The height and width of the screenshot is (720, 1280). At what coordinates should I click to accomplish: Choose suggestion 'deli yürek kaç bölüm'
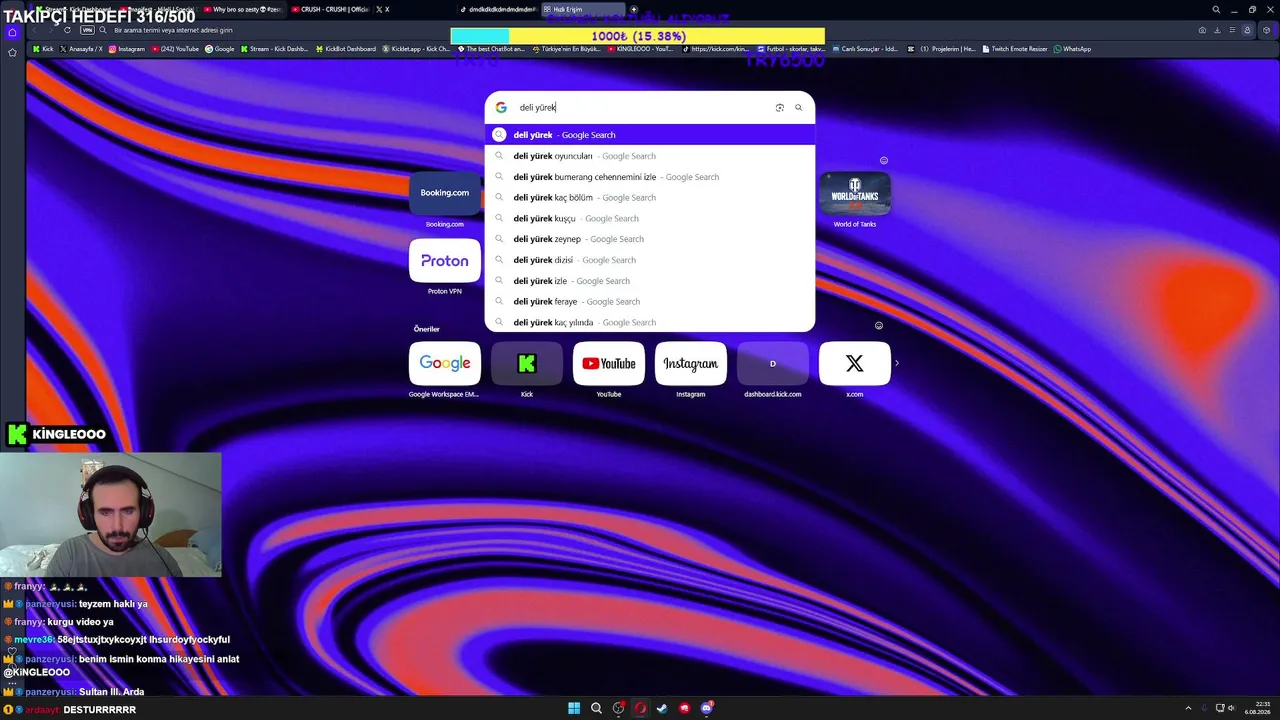650,198
